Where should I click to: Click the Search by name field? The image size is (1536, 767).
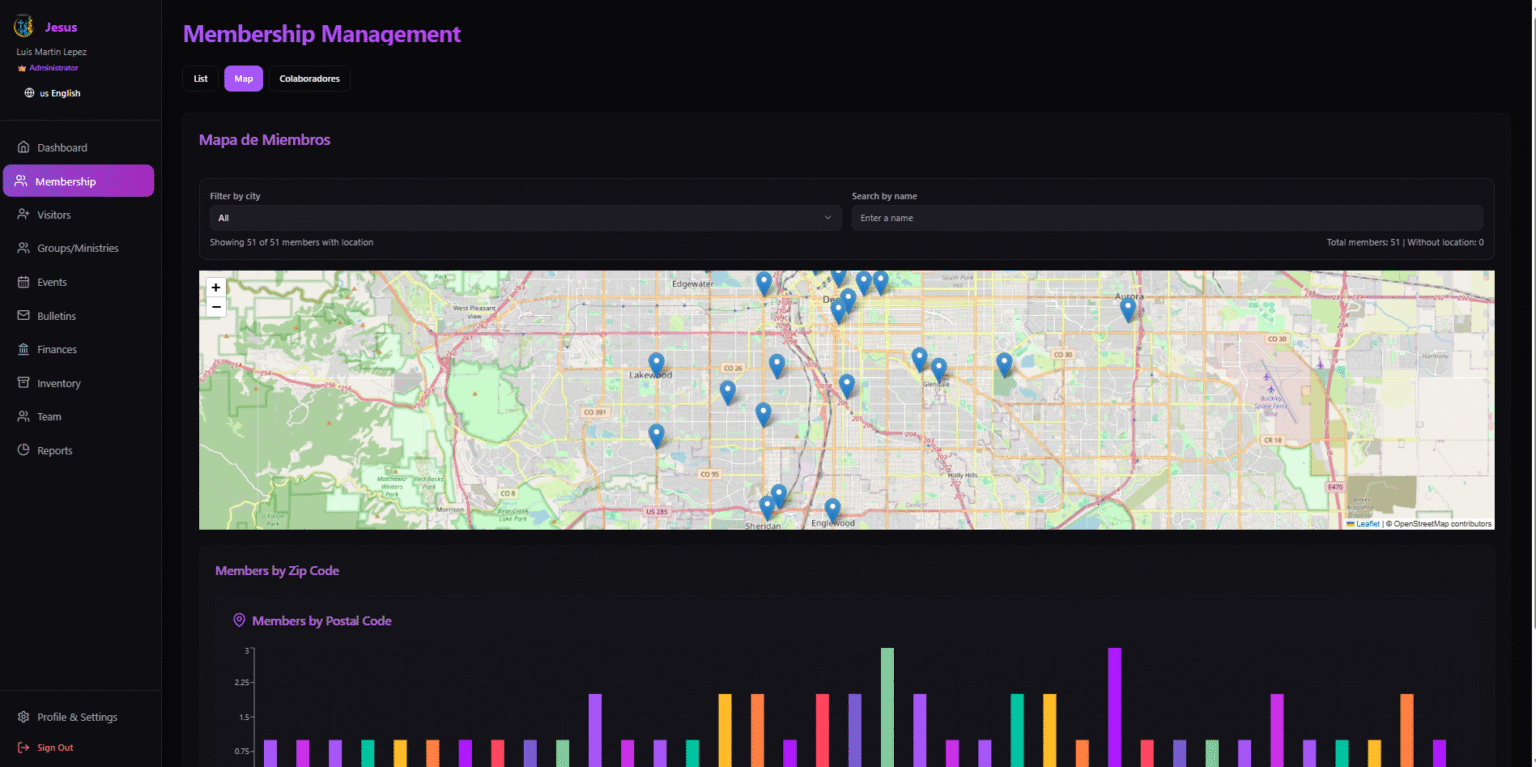coord(1166,218)
